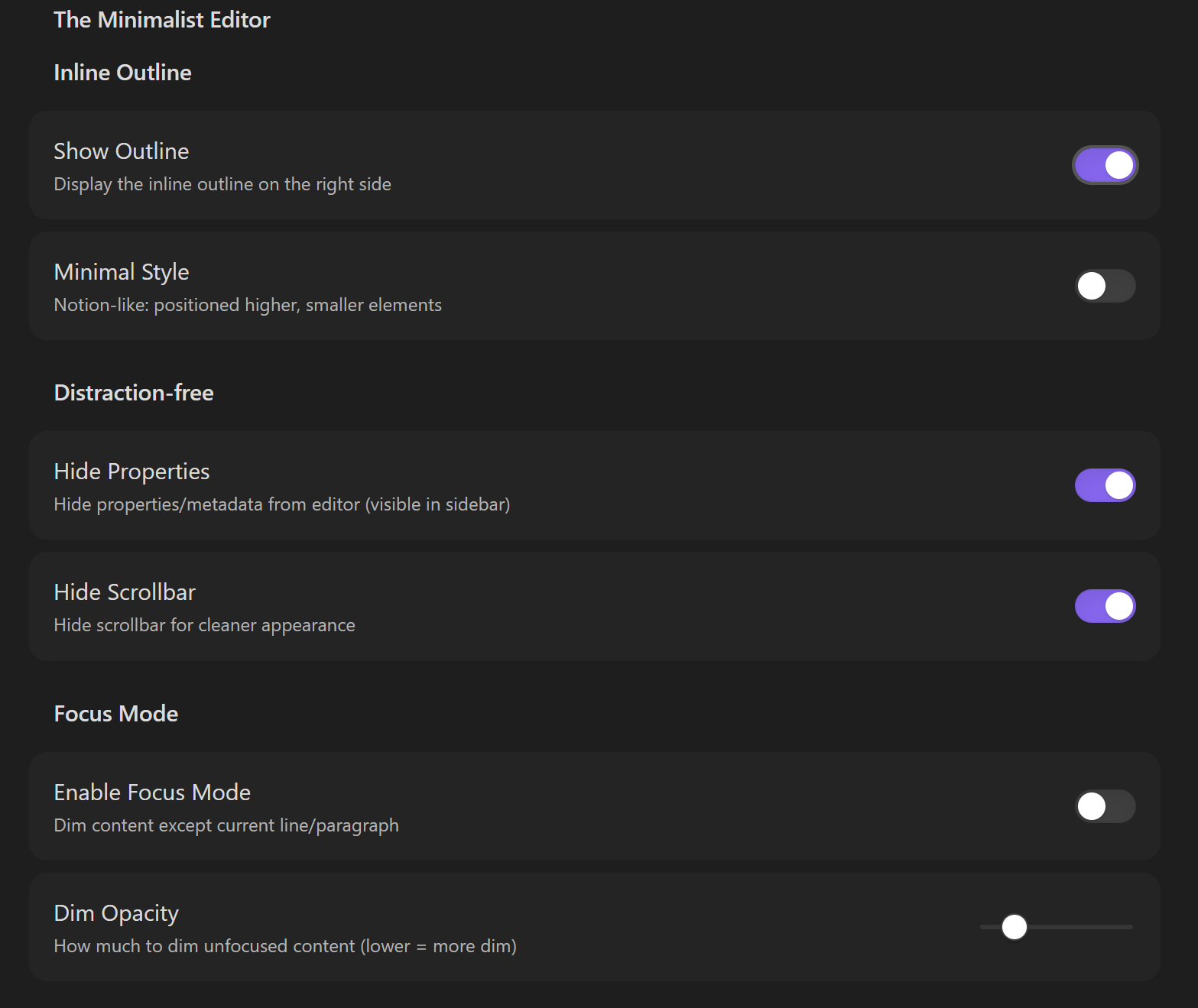Enable Focus Mode
Image resolution: width=1198 pixels, height=1008 pixels.
tap(1105, 805)
